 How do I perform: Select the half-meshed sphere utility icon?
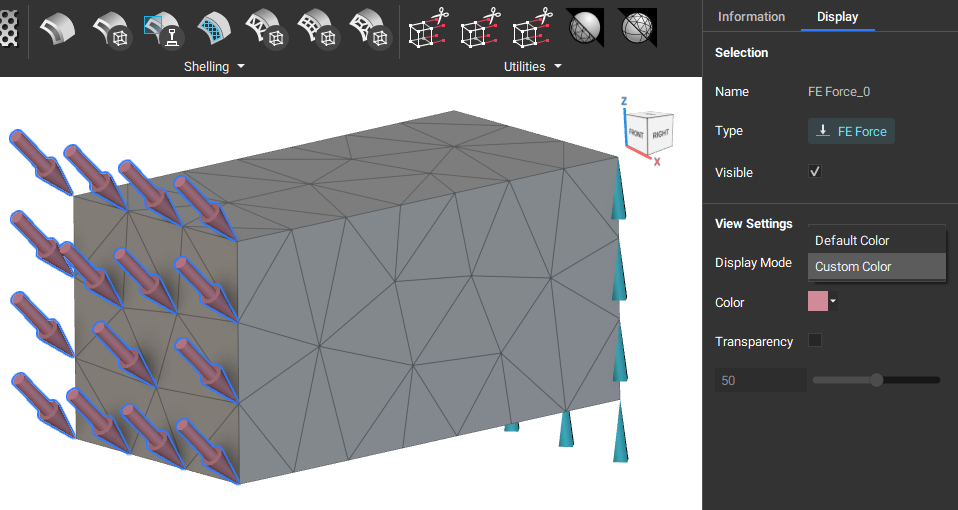pos(585,27)
